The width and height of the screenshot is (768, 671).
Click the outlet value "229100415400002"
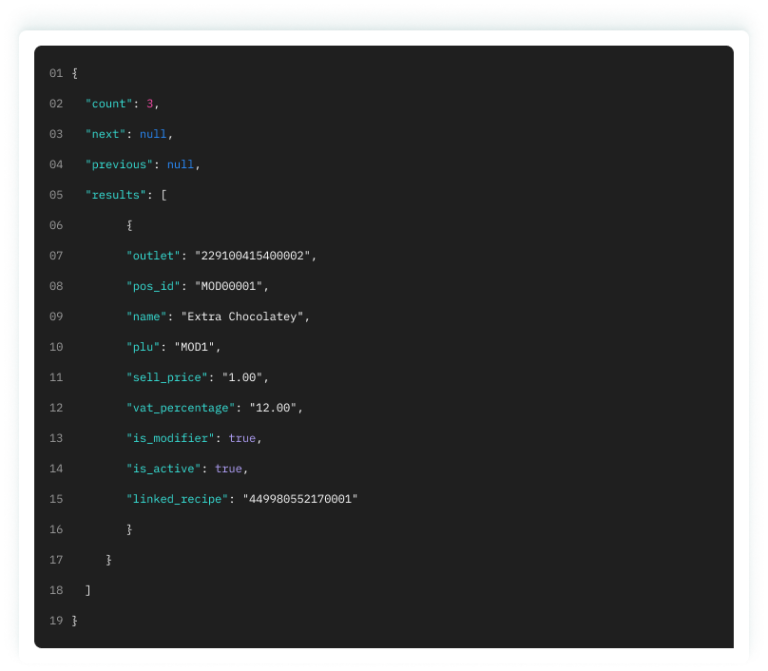[253, 256]
